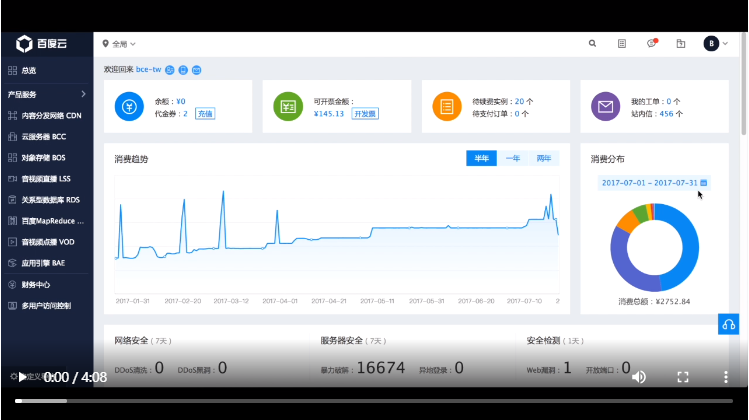Click 待续费实例 count 20 link
Screen dimensions: 749x420
[519, 101]
